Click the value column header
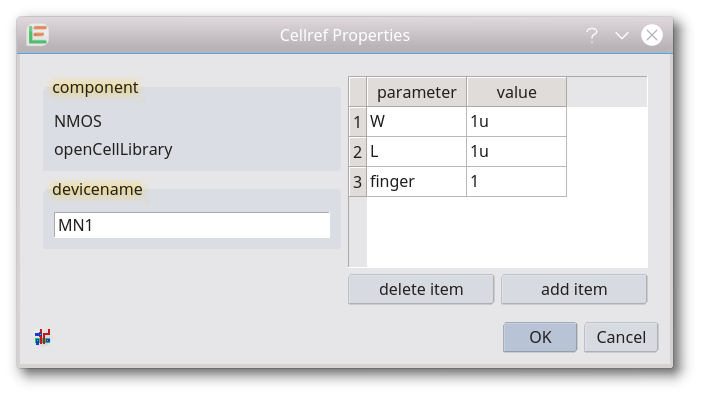The width and height of the screenshot is (702, 397). coord(516,92)
